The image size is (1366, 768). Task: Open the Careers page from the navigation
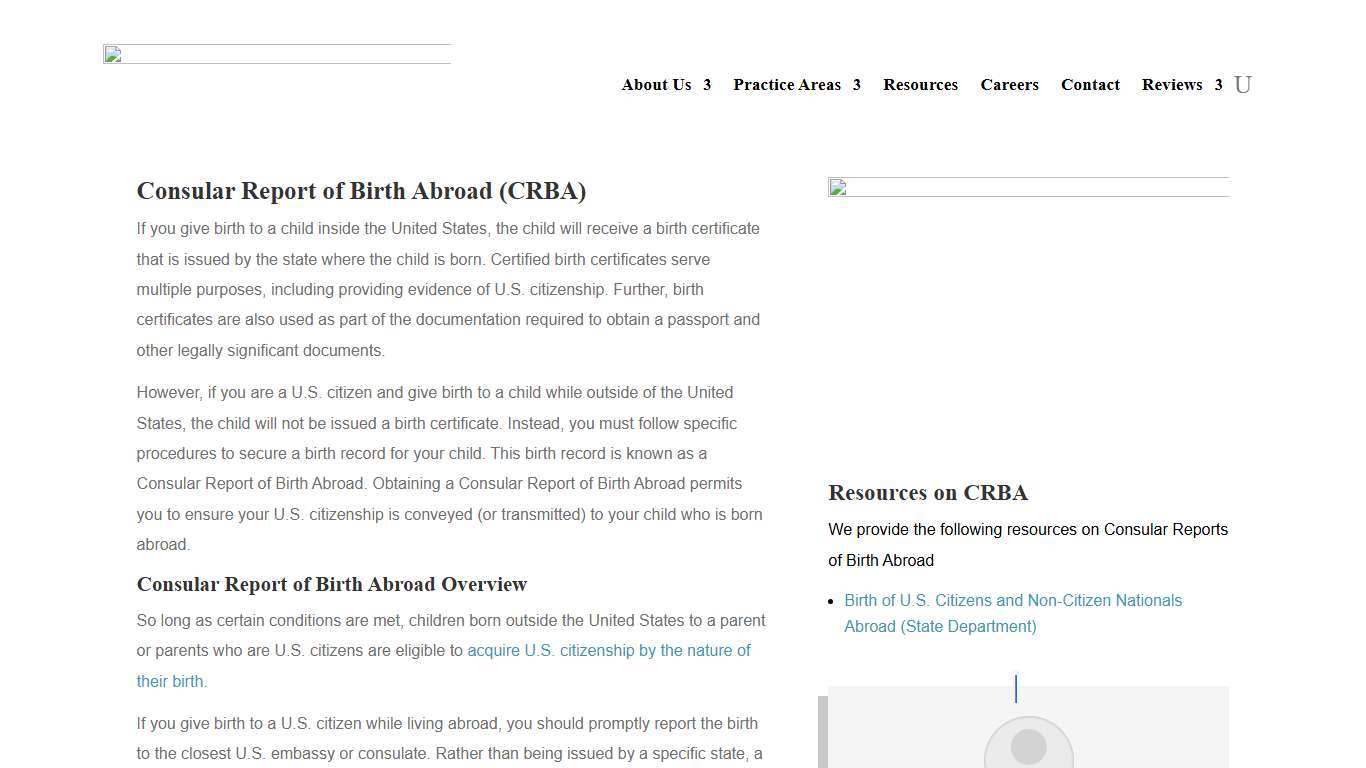tap(1010, 85)
